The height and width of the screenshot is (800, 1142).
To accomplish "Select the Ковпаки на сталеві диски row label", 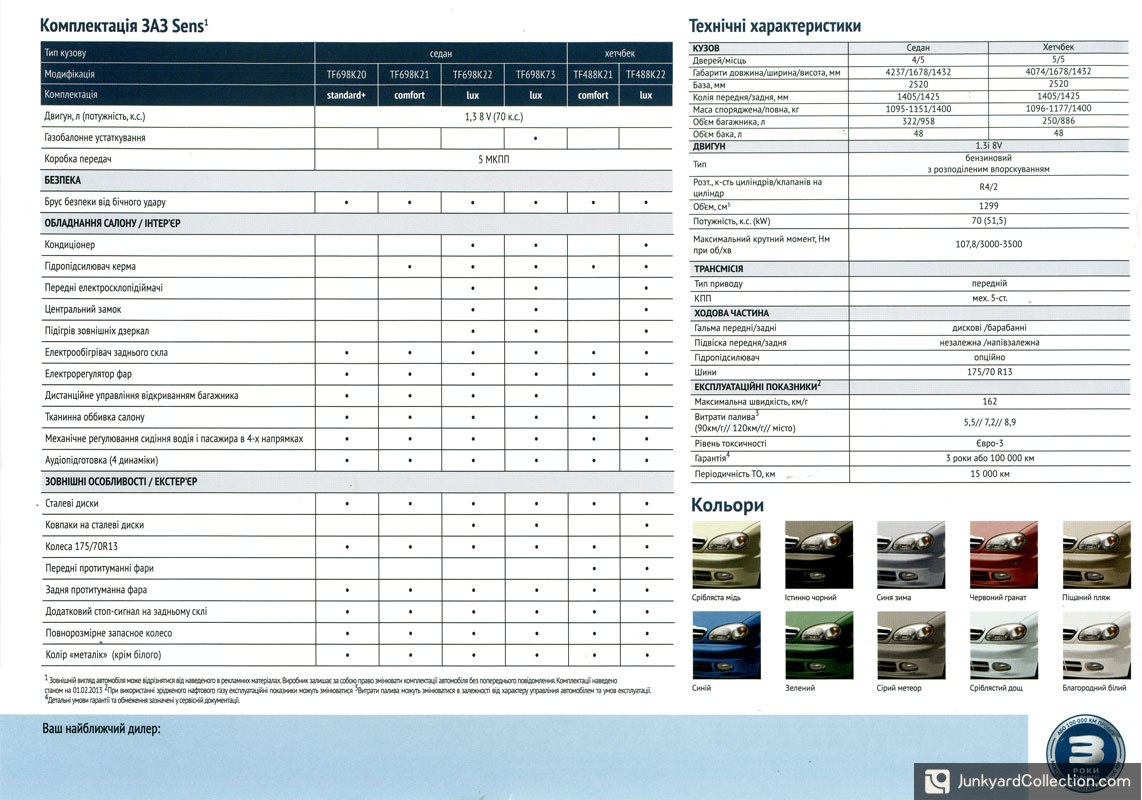I will point(95,525).
